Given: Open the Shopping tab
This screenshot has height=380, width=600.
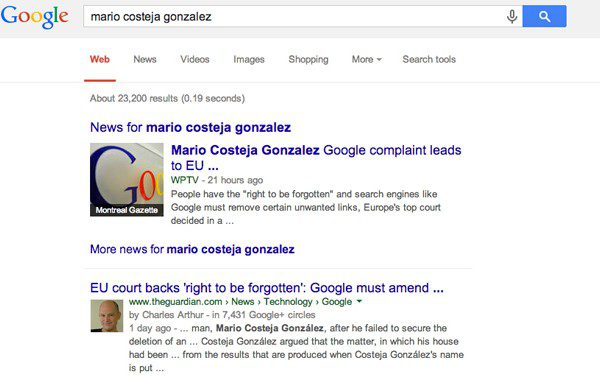Looking at the screenshot, I should [308, 59].
